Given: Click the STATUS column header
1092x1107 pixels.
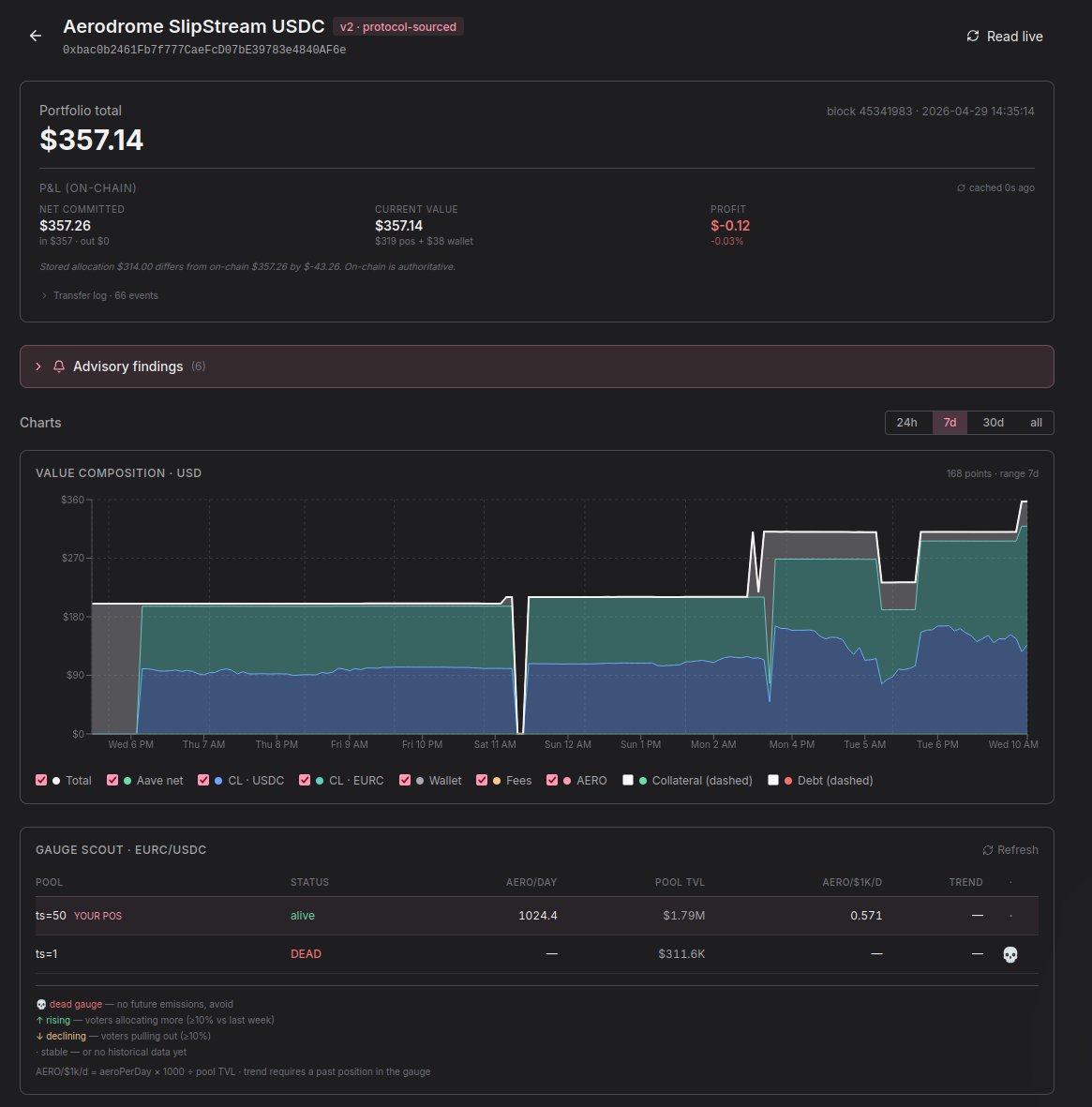Looking at the screenshot, I should 310,882.
